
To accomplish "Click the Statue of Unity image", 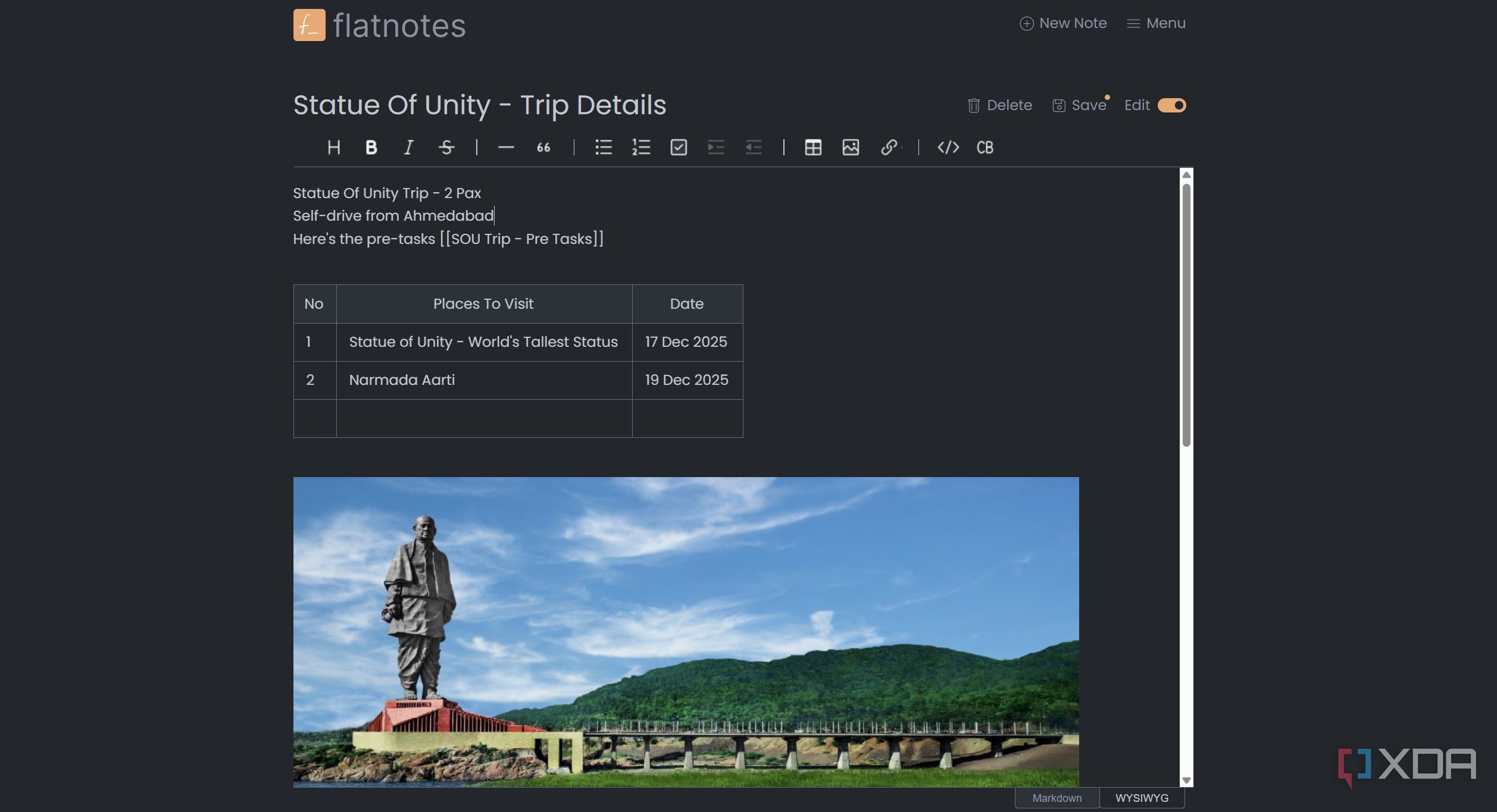I will pos(686,632).
